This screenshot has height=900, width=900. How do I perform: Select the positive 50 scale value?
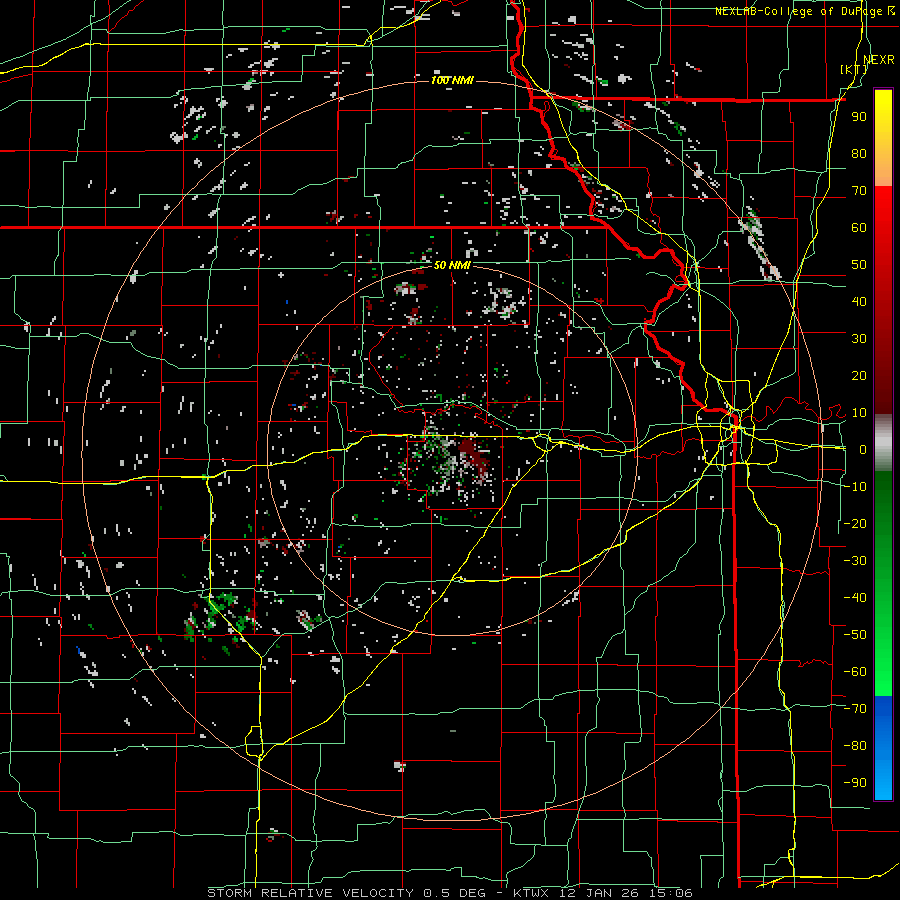(x=859, y=265)
